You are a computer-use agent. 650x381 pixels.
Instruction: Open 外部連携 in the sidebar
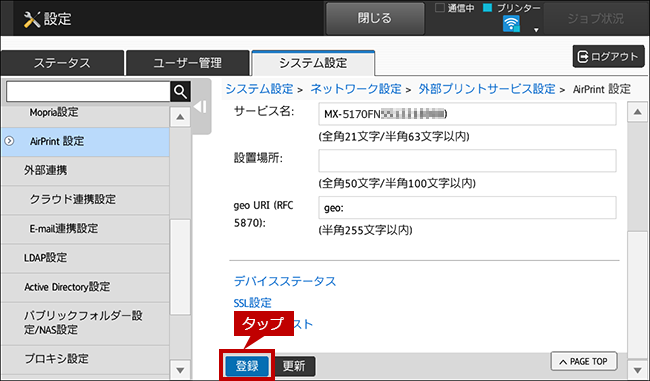[85, 171]
